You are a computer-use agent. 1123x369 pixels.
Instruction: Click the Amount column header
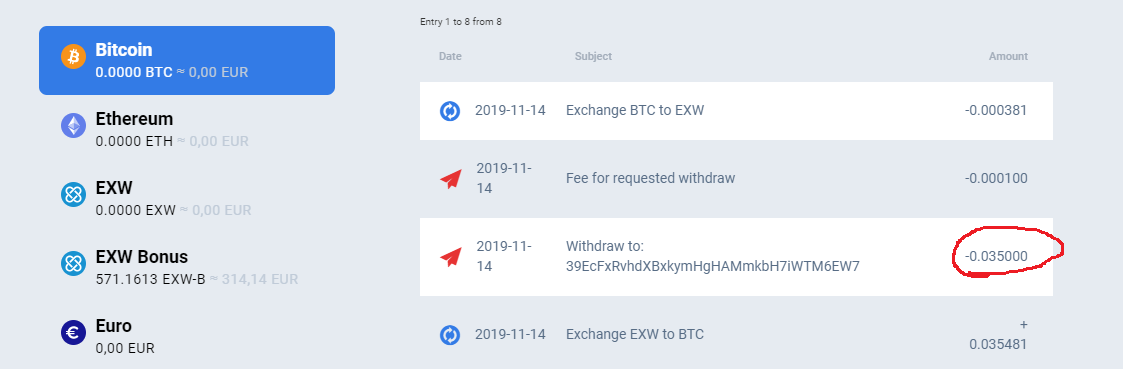click(x=1008, y=56)
